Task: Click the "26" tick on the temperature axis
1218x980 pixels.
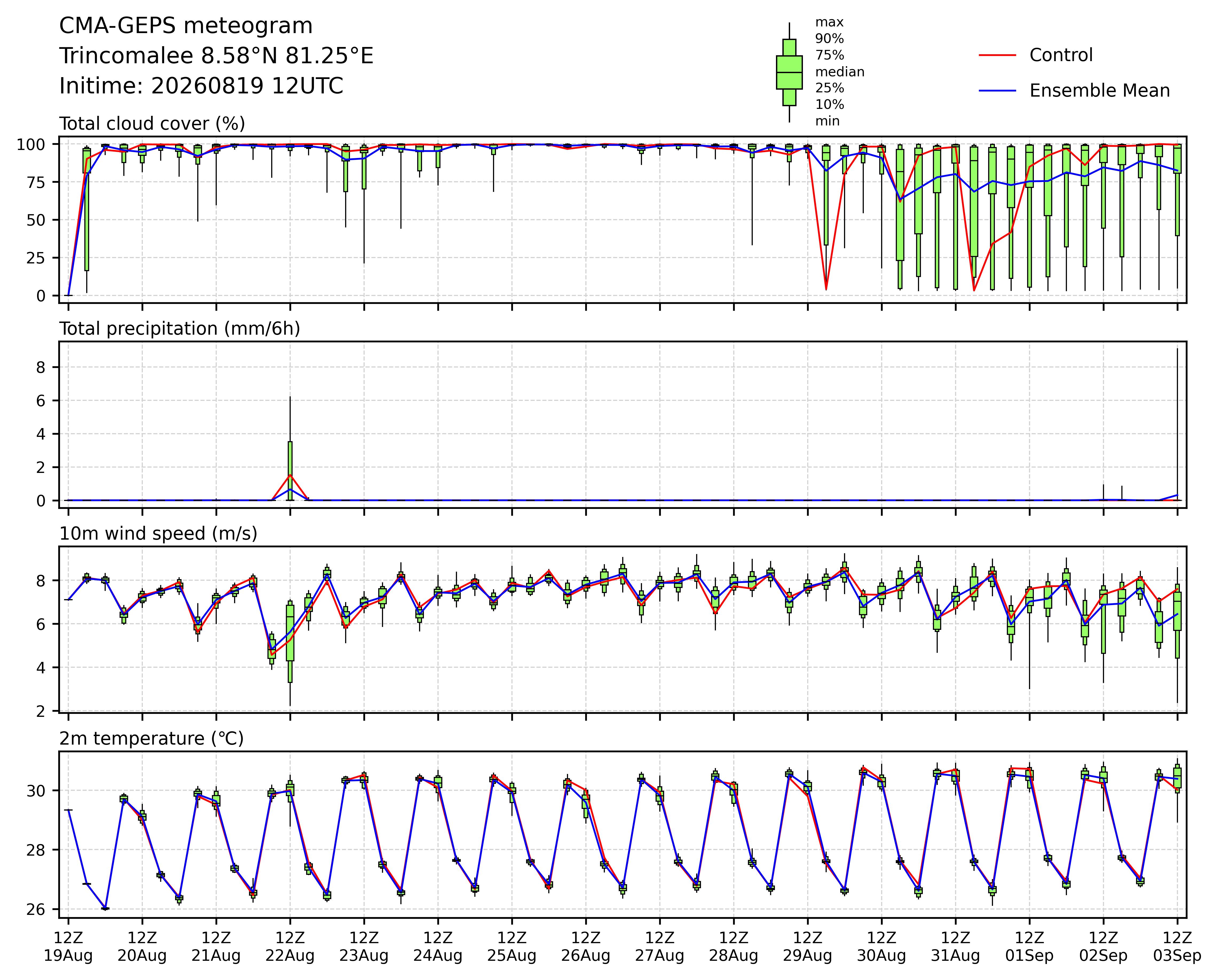Action: [36, 909]
